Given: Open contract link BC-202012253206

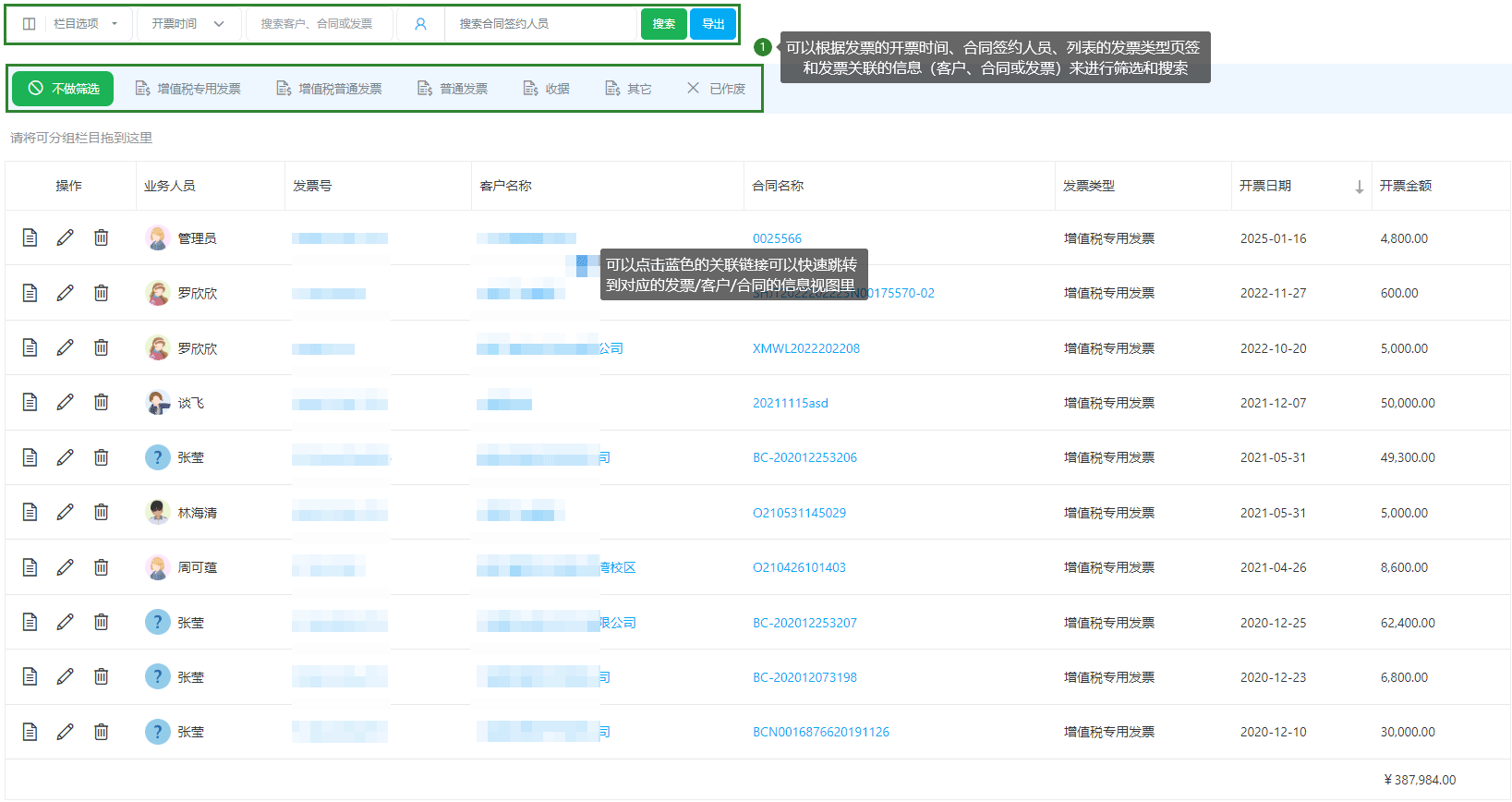Looking at the screenshot, I should click(x=804, y=457).
